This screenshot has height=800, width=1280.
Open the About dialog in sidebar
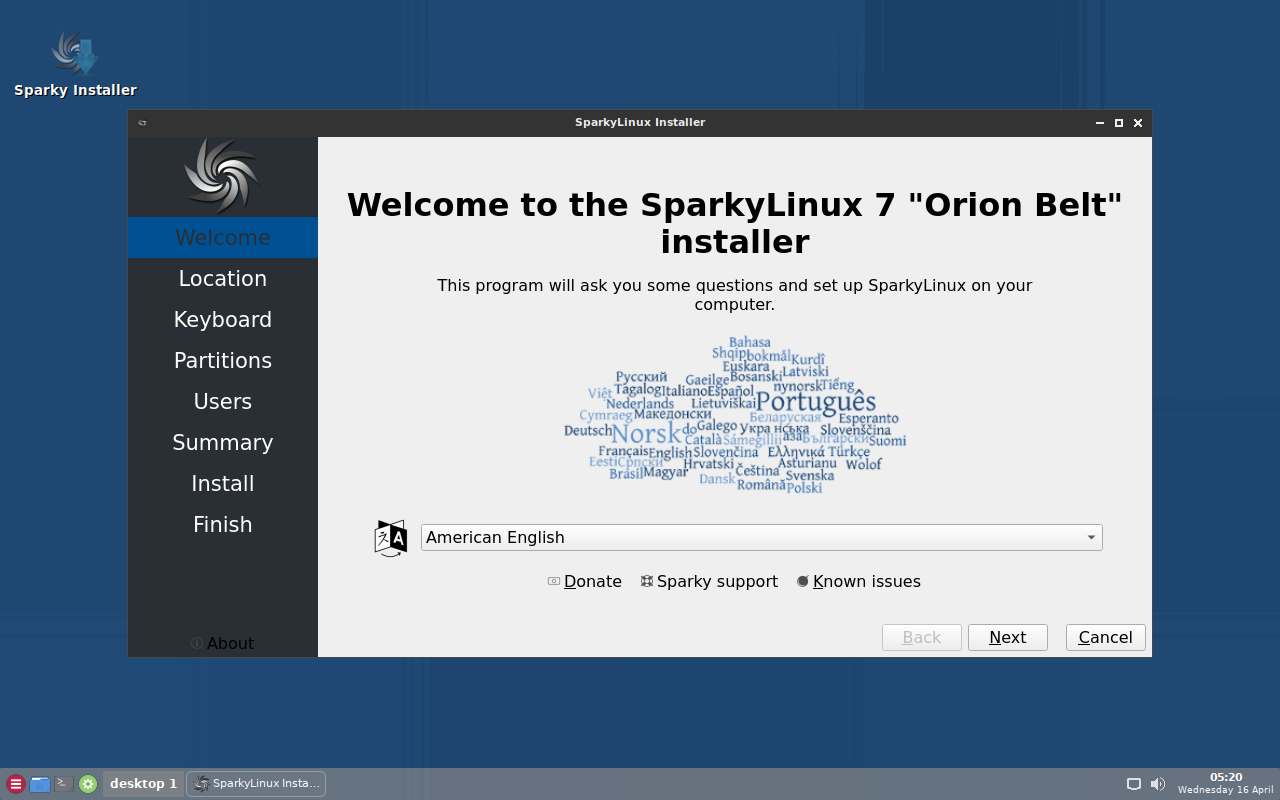coord(222,643)
